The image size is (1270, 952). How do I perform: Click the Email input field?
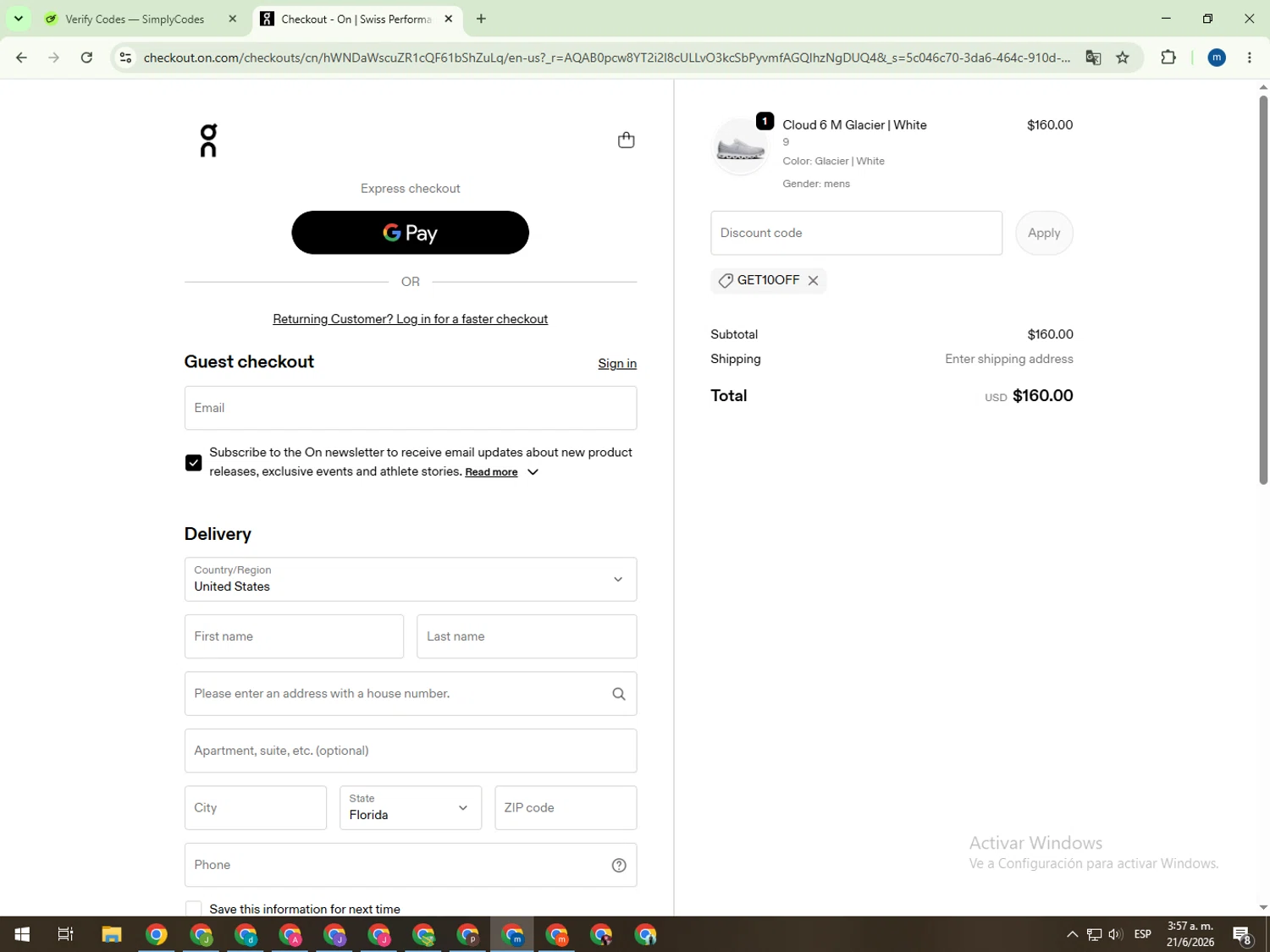coord(411,408)
